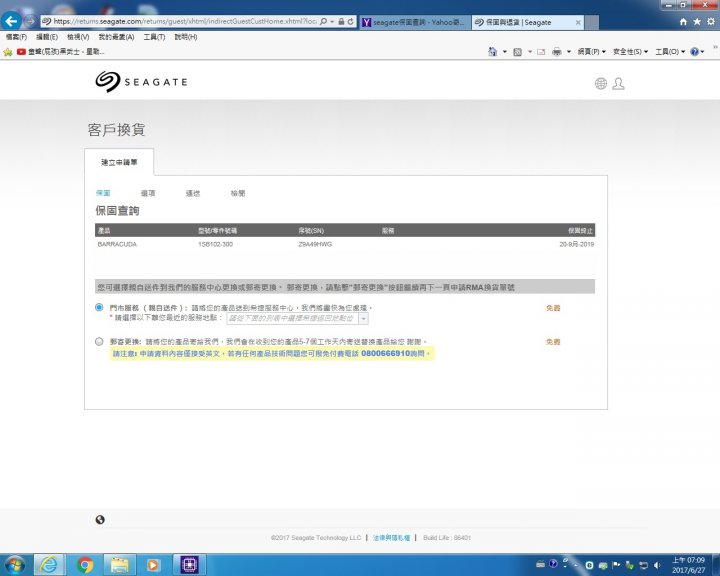
Task: Open the service location dropdown list
Action: pyautogui.click(x=297, y=318)
